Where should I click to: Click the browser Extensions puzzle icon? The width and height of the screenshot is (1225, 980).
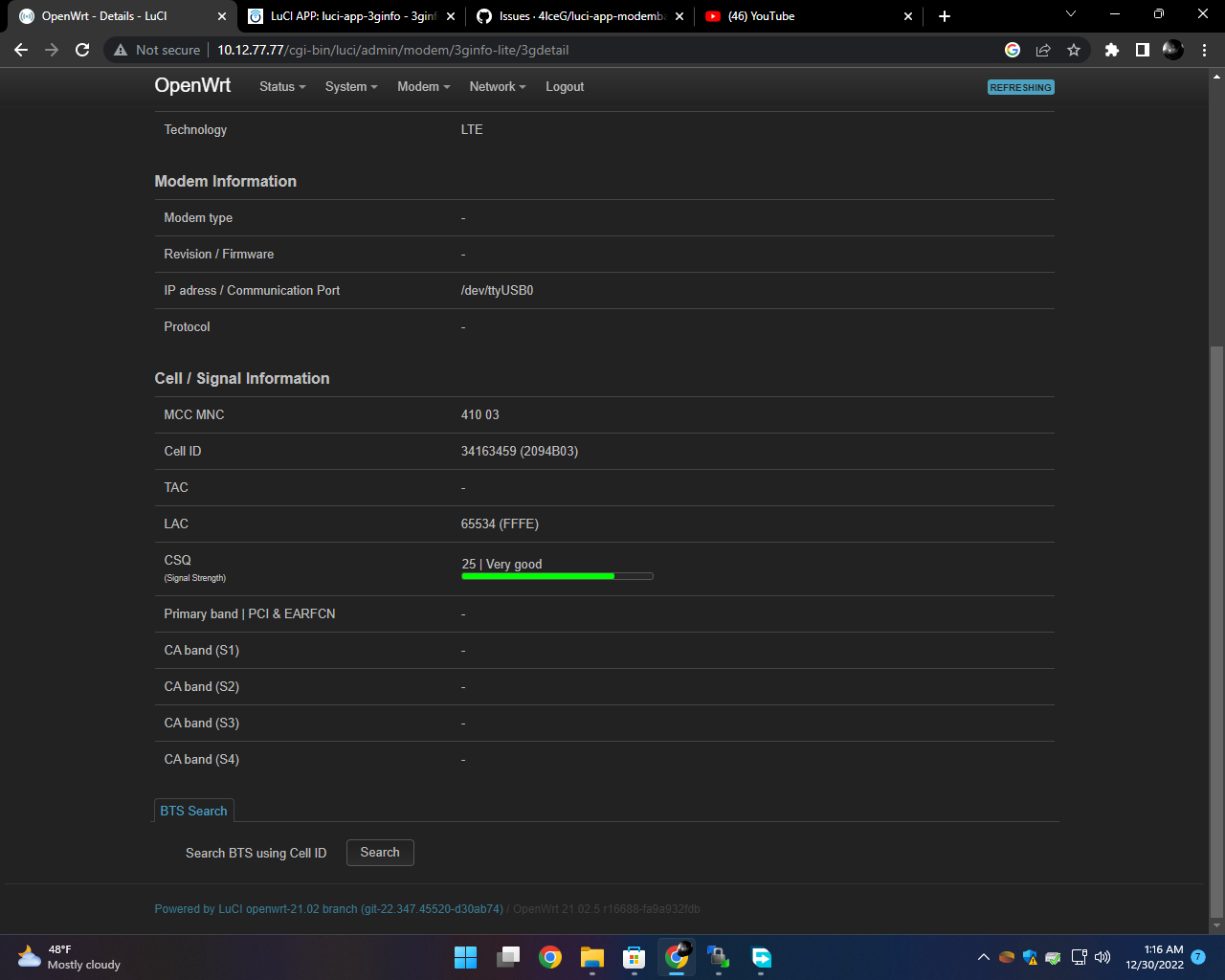click(1112, 49)
